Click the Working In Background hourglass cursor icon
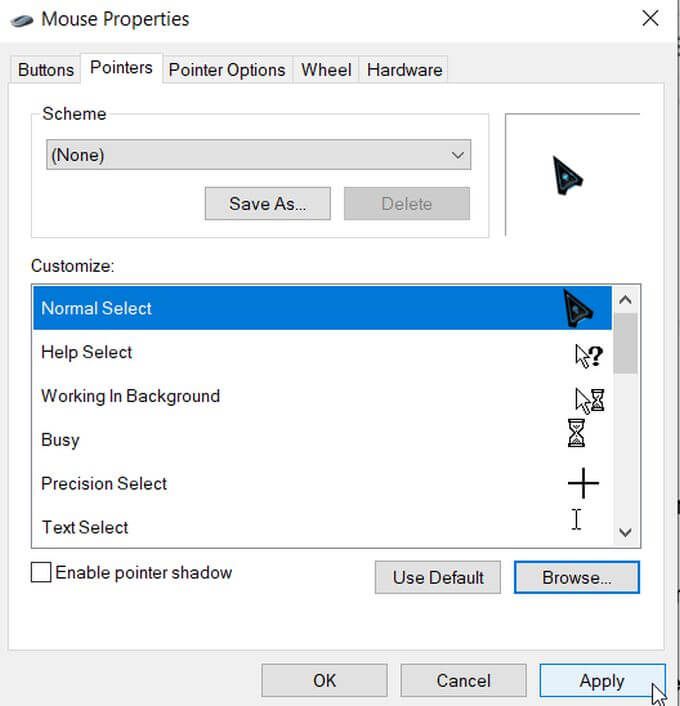Screen dimensions: 680x706 (590, 400)
